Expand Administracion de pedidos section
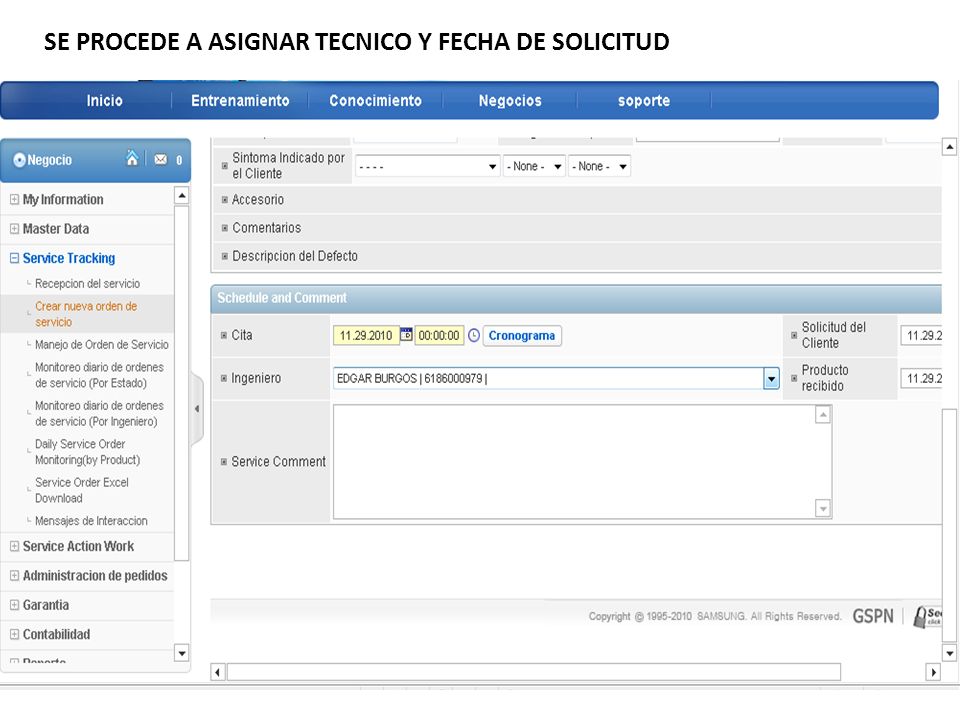Screen dimensions: 960x720 (x=14, y=576)
